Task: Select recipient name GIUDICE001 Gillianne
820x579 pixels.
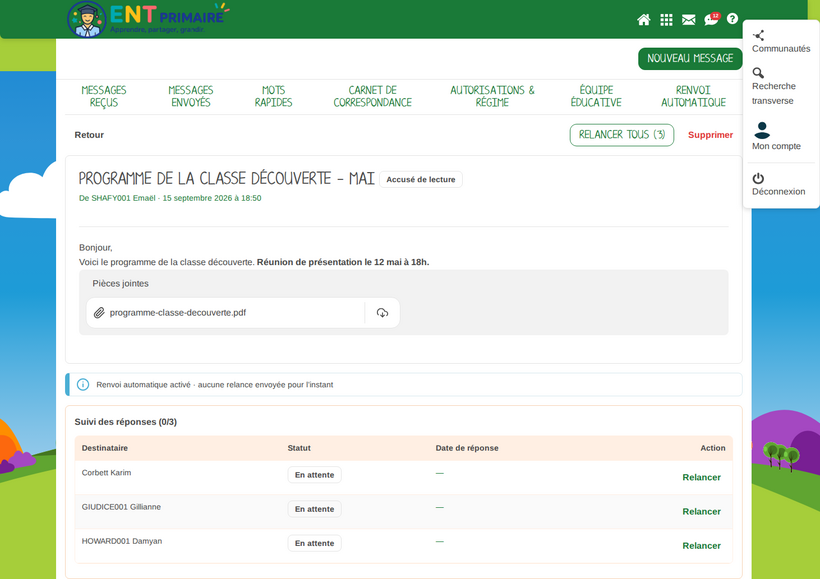Action: (121, 507)
